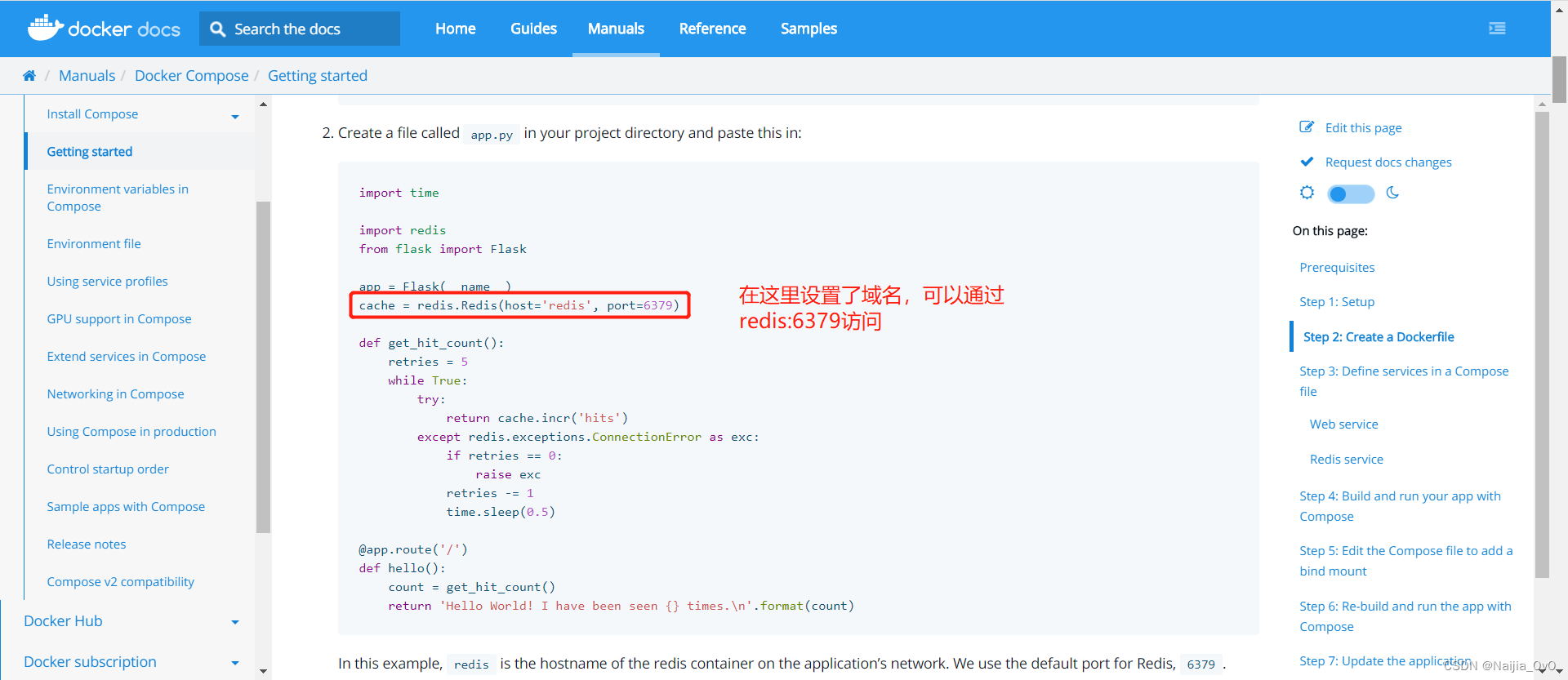Image resolution: width=1568 pixels, height=680 pixels.
Task: Click the sidebar scroll-up arrow
Action: coord(263,104)
